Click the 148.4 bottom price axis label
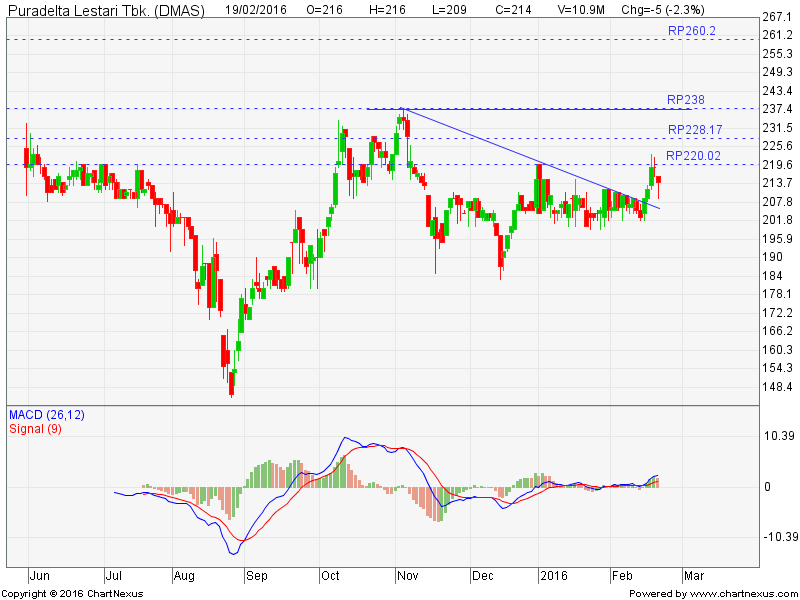This screenshot has height=600, width=800. pos(778,387)
